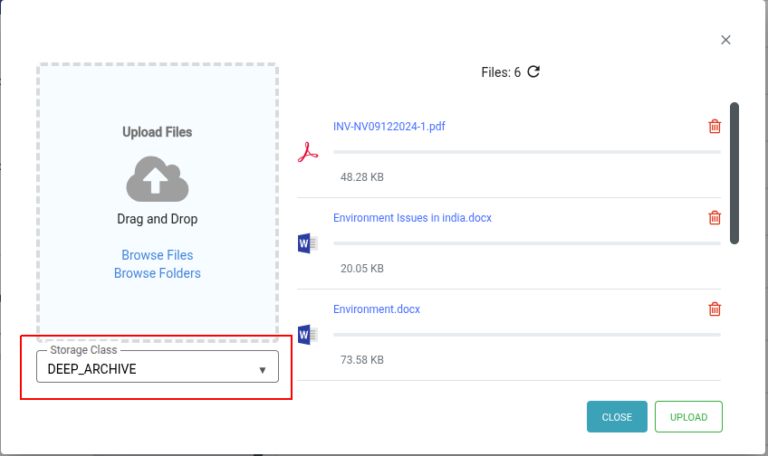Image resolution: width=768 pixels, height=456 pixels.
Task: Click the cloud upload icon
Action: [x=157, y=178]
